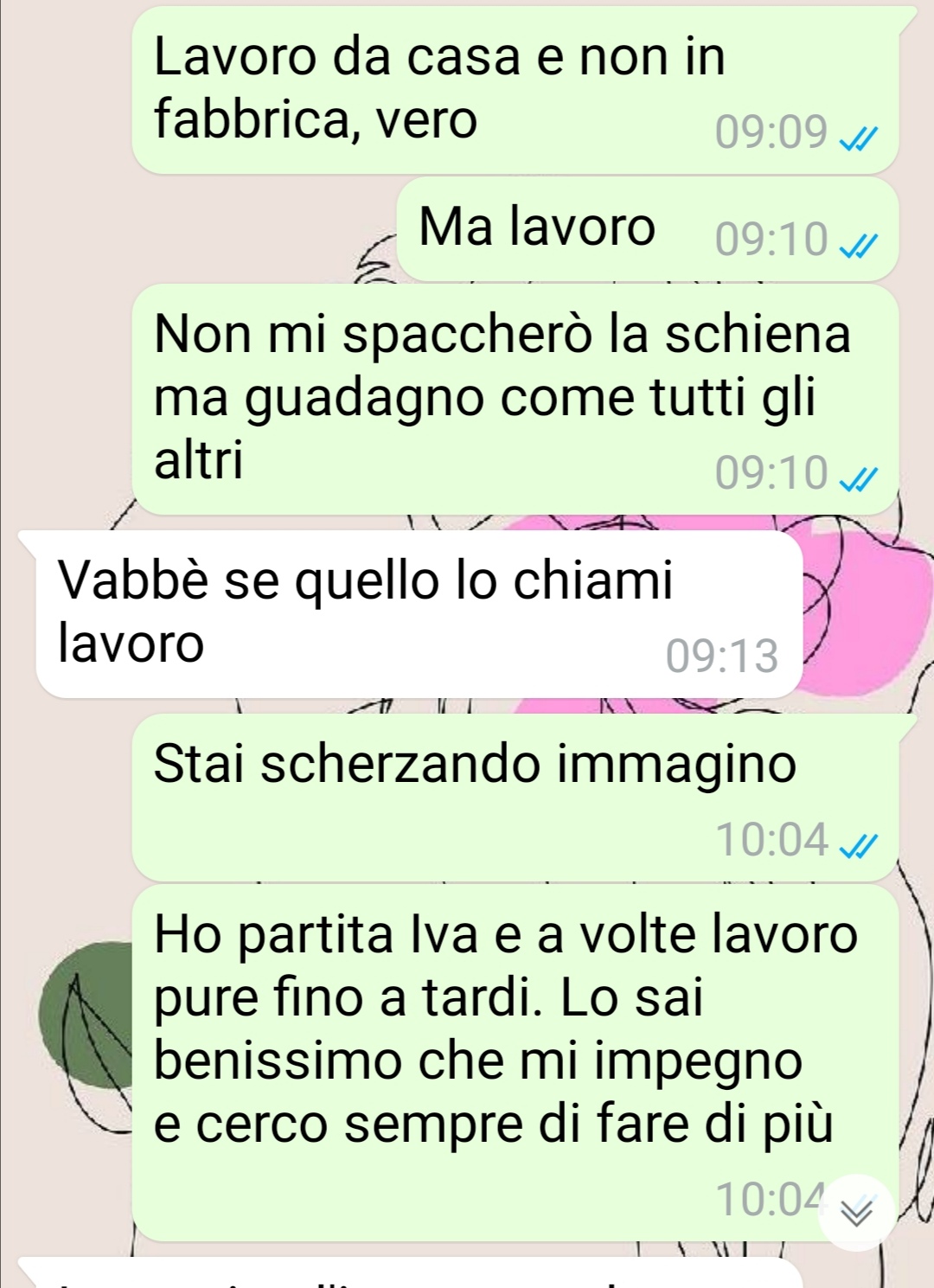Screen dimensions: 934x1288
Task: Select the "Stai scherzando immagino" message bubble
Action: [516, 798]
